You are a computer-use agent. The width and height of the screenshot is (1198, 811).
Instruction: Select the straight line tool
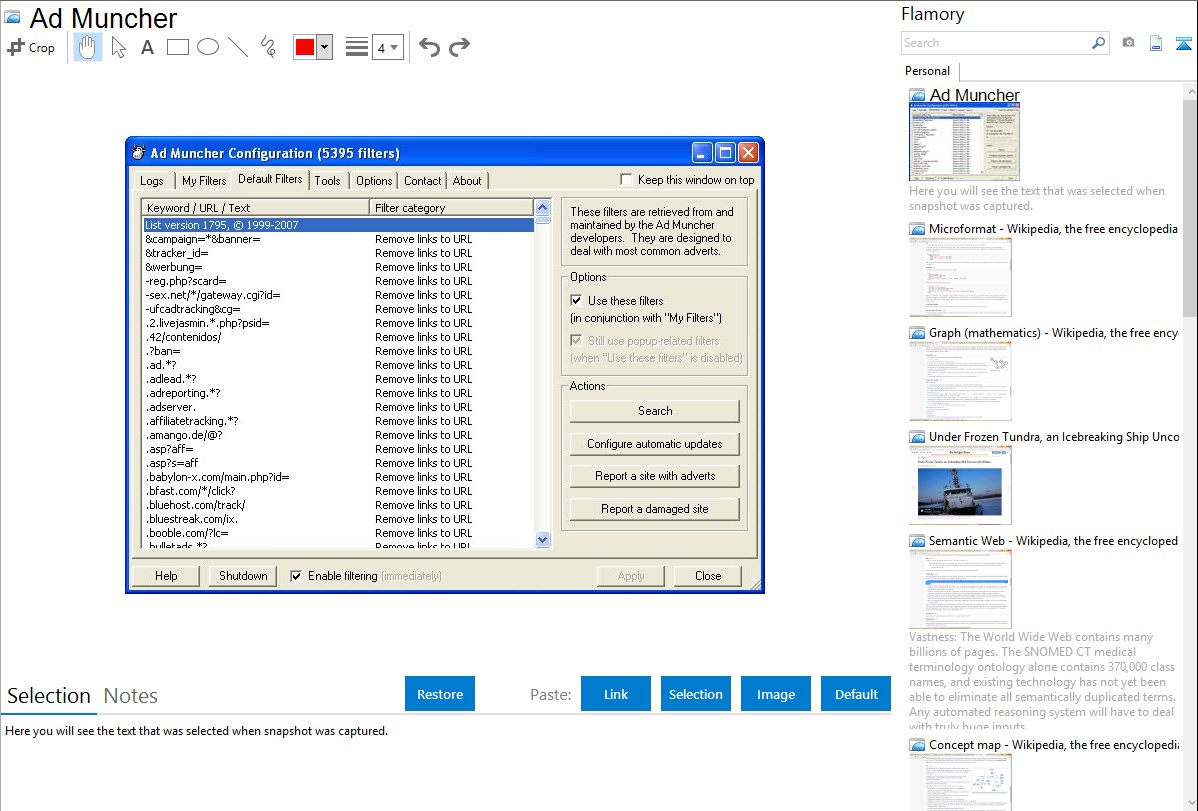tap(238, 47)
